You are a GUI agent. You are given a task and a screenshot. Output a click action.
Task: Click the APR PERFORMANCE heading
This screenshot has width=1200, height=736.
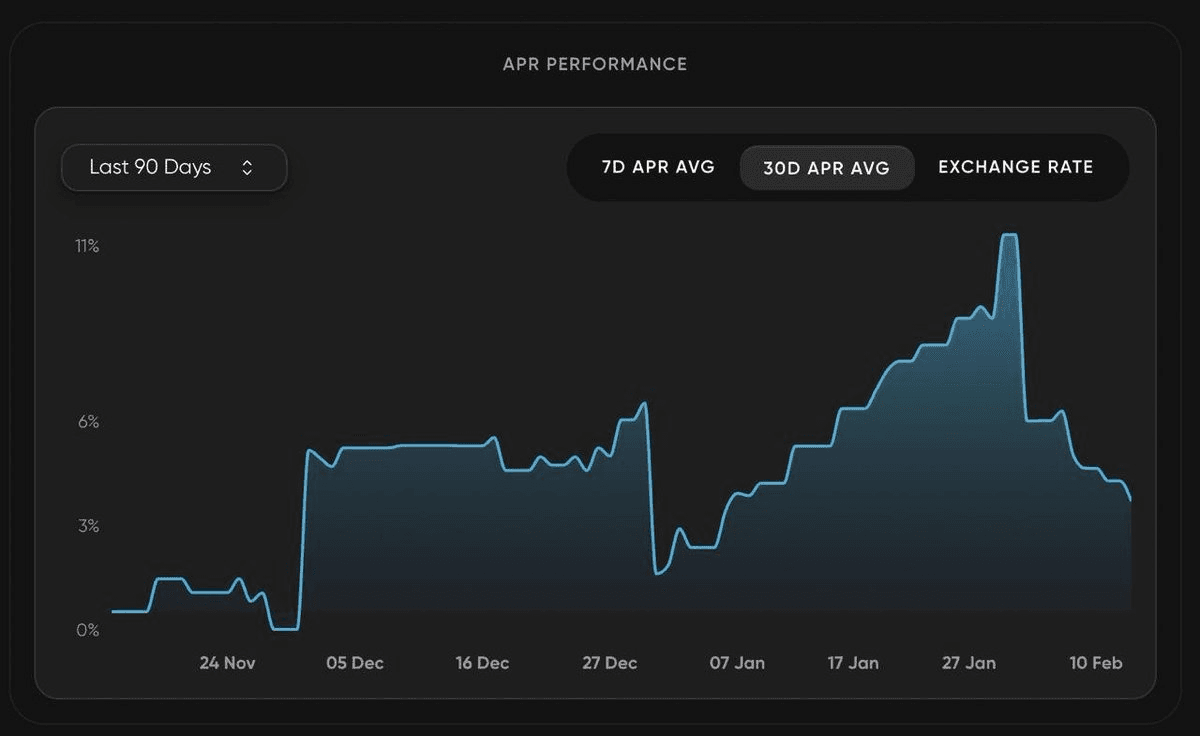tap(595, 64)
